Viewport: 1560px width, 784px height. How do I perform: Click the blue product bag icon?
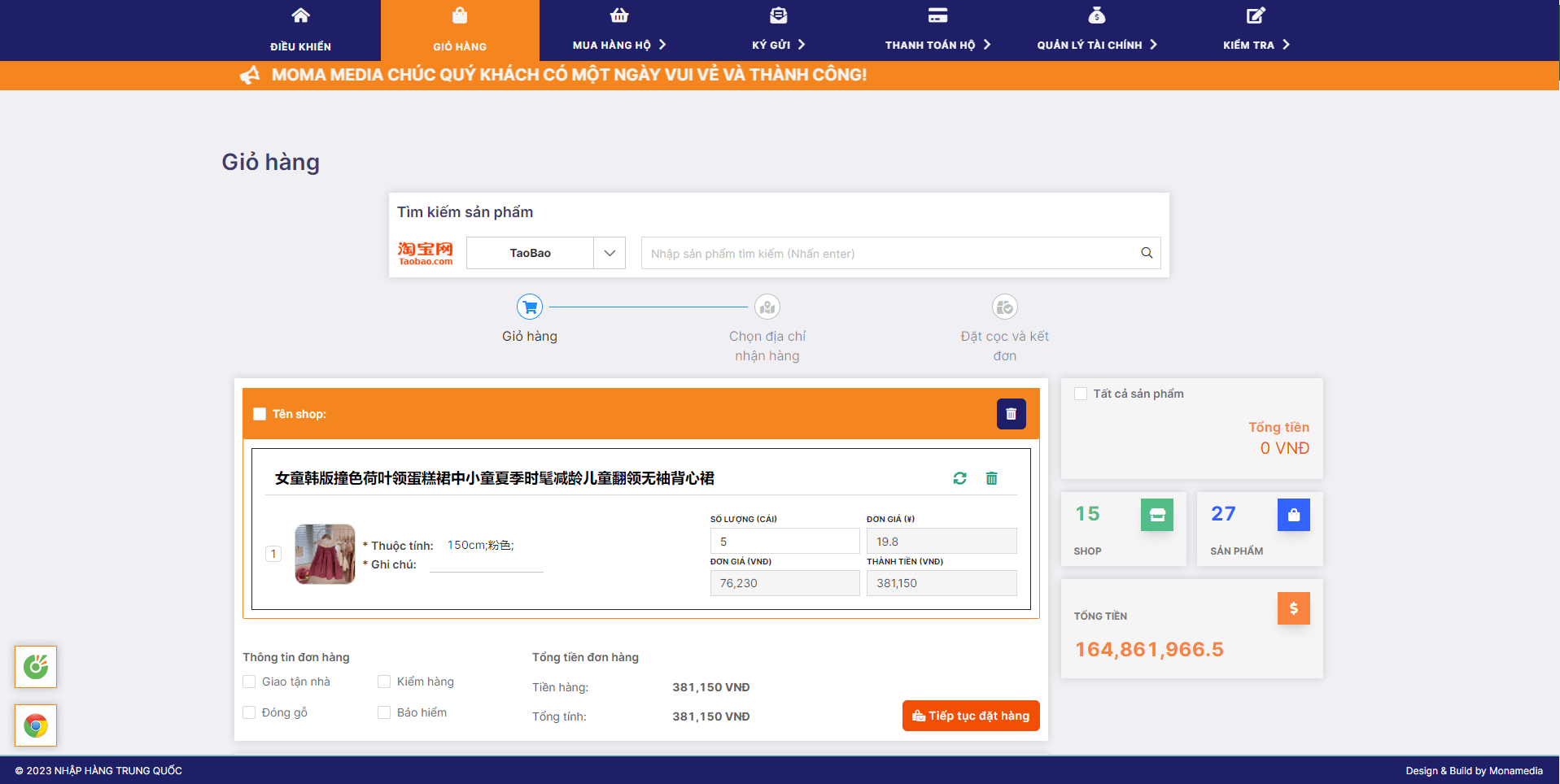click(1293, 515)
